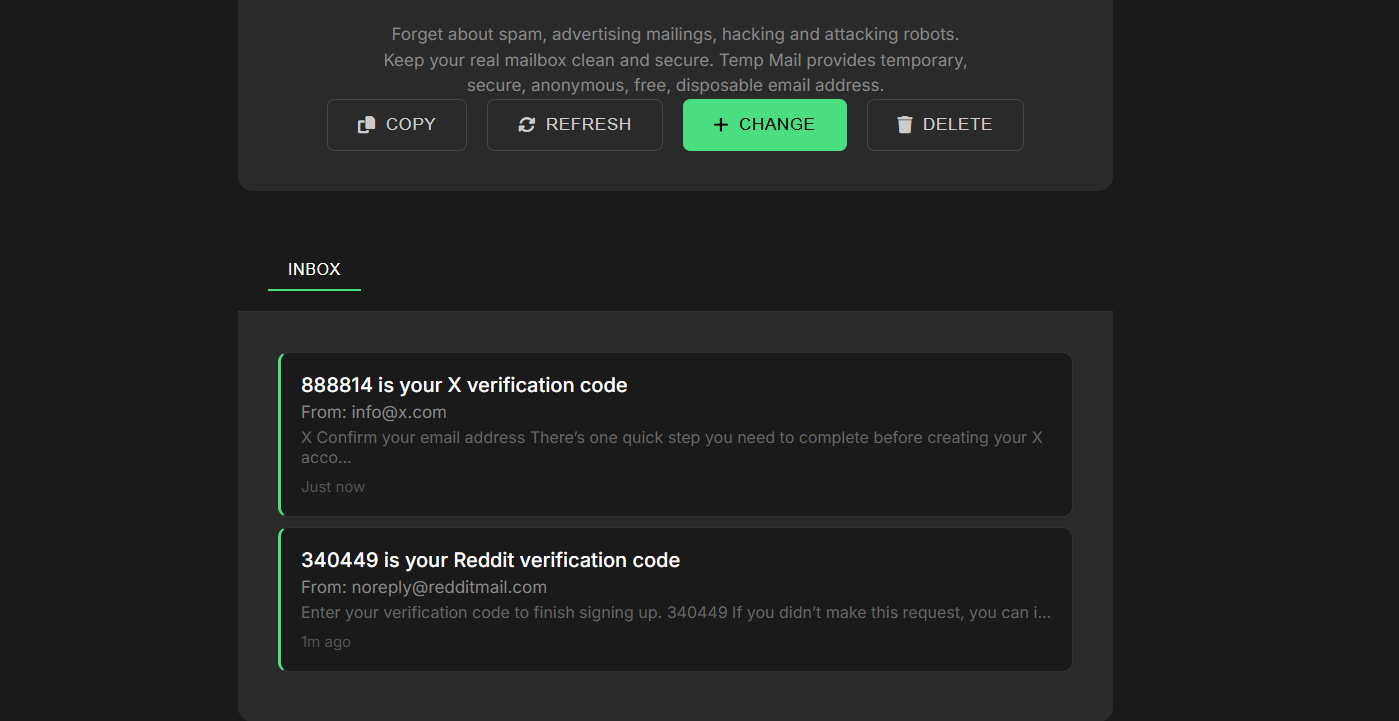Open the X verification code email
The image size is (1399, 721).
coord(675,434)
